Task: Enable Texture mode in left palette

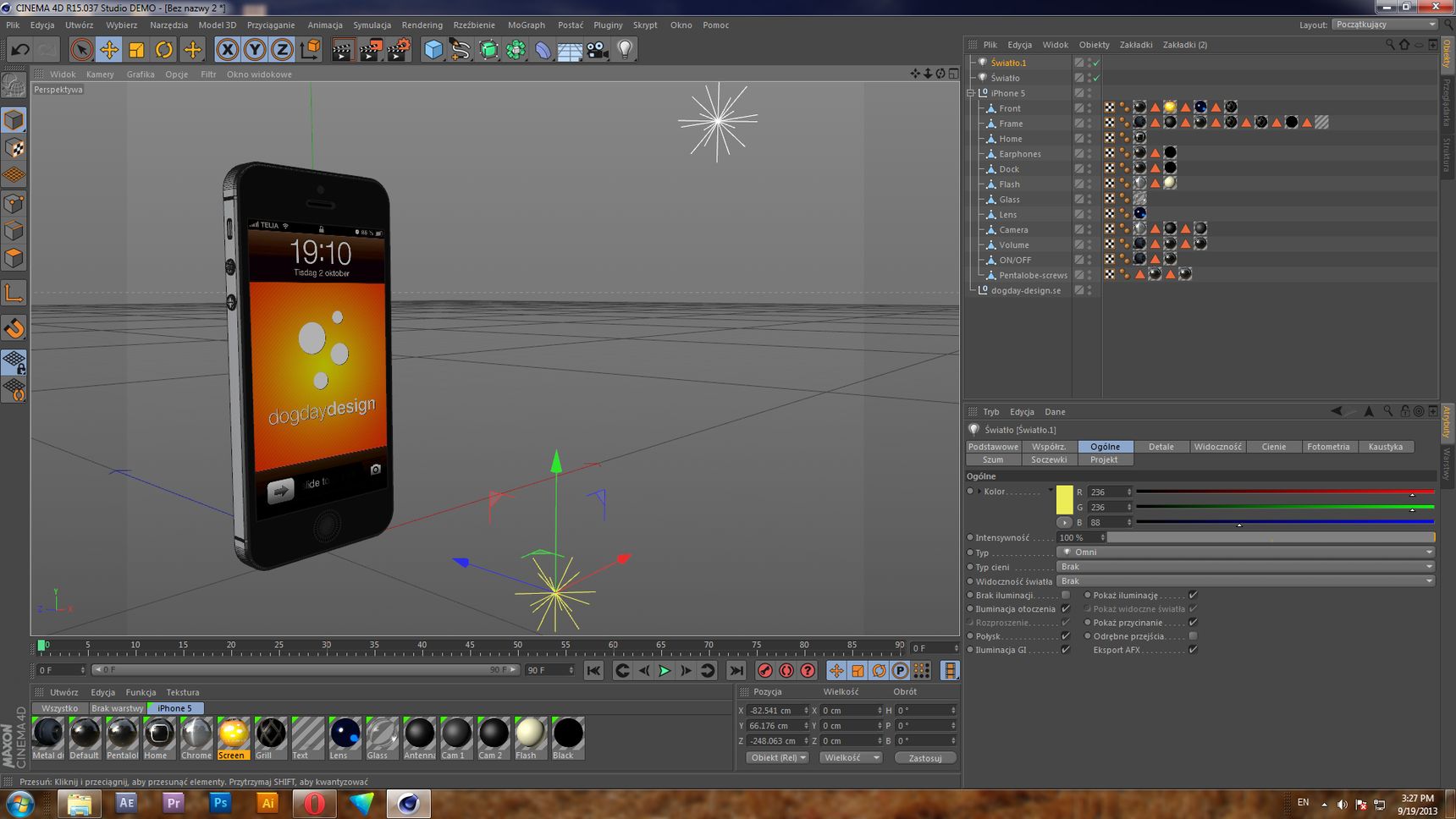Action: 14,147
